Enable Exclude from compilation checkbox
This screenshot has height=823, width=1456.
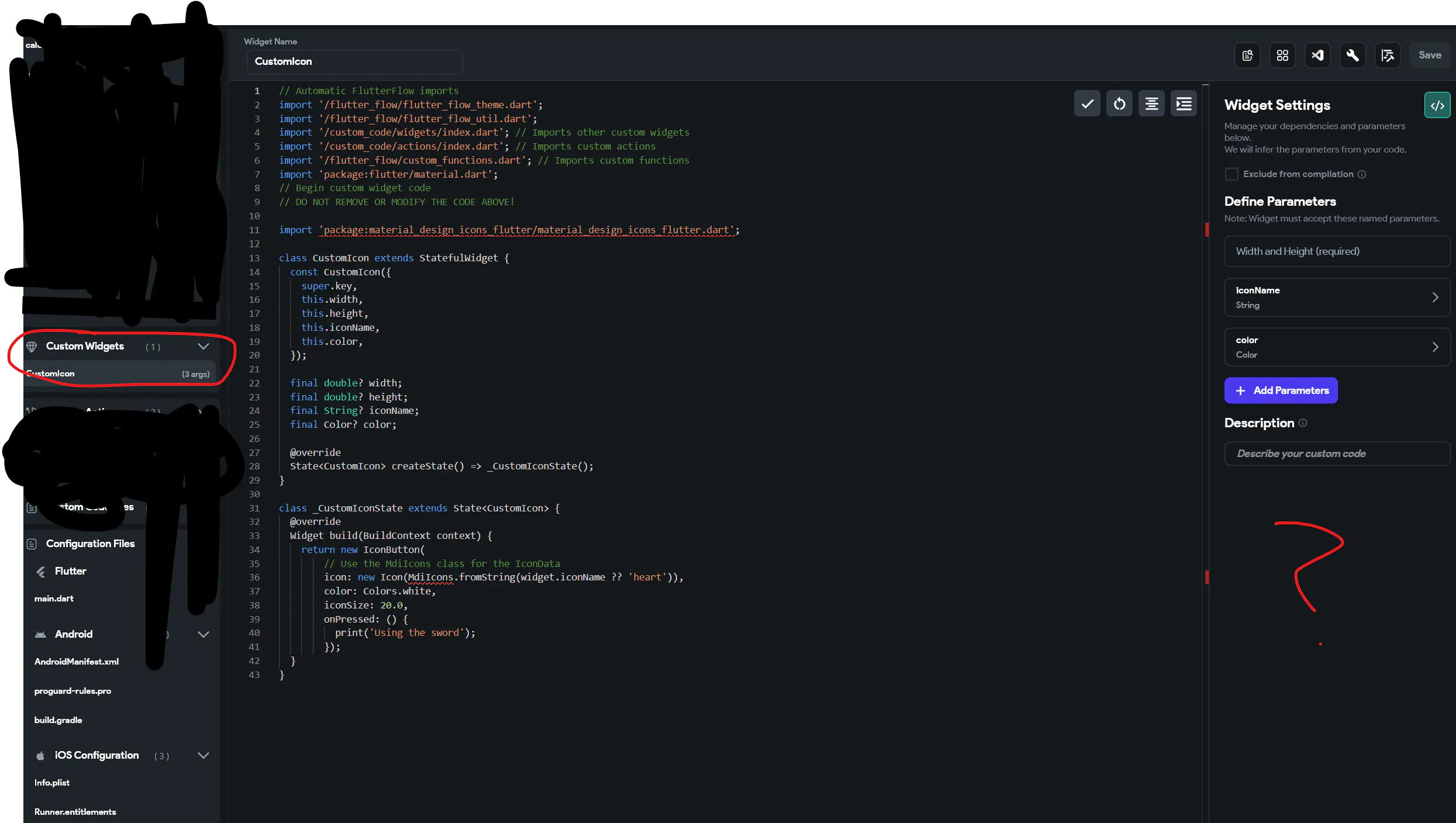coord(1231,174)
